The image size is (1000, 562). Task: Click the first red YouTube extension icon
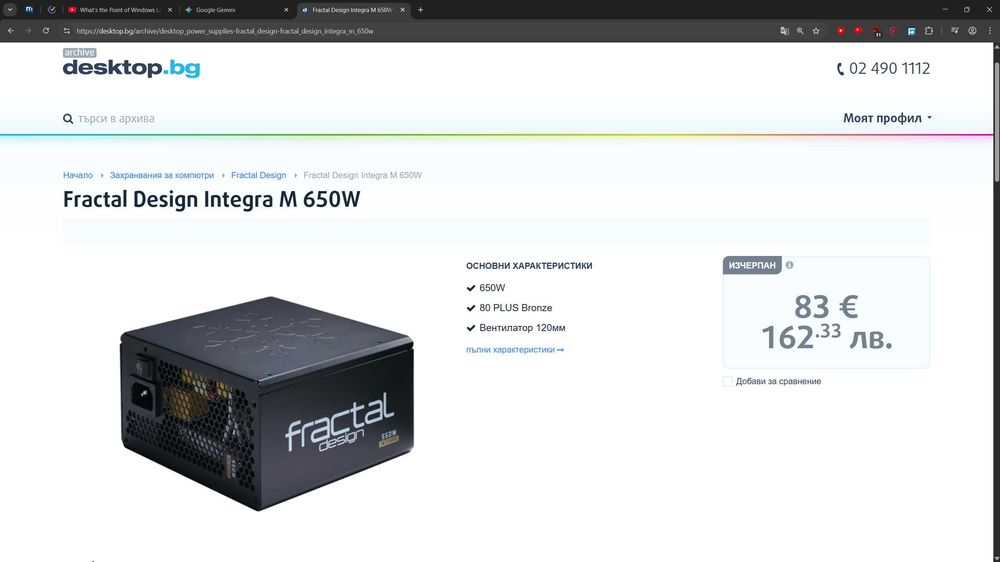tap(841, 31)
